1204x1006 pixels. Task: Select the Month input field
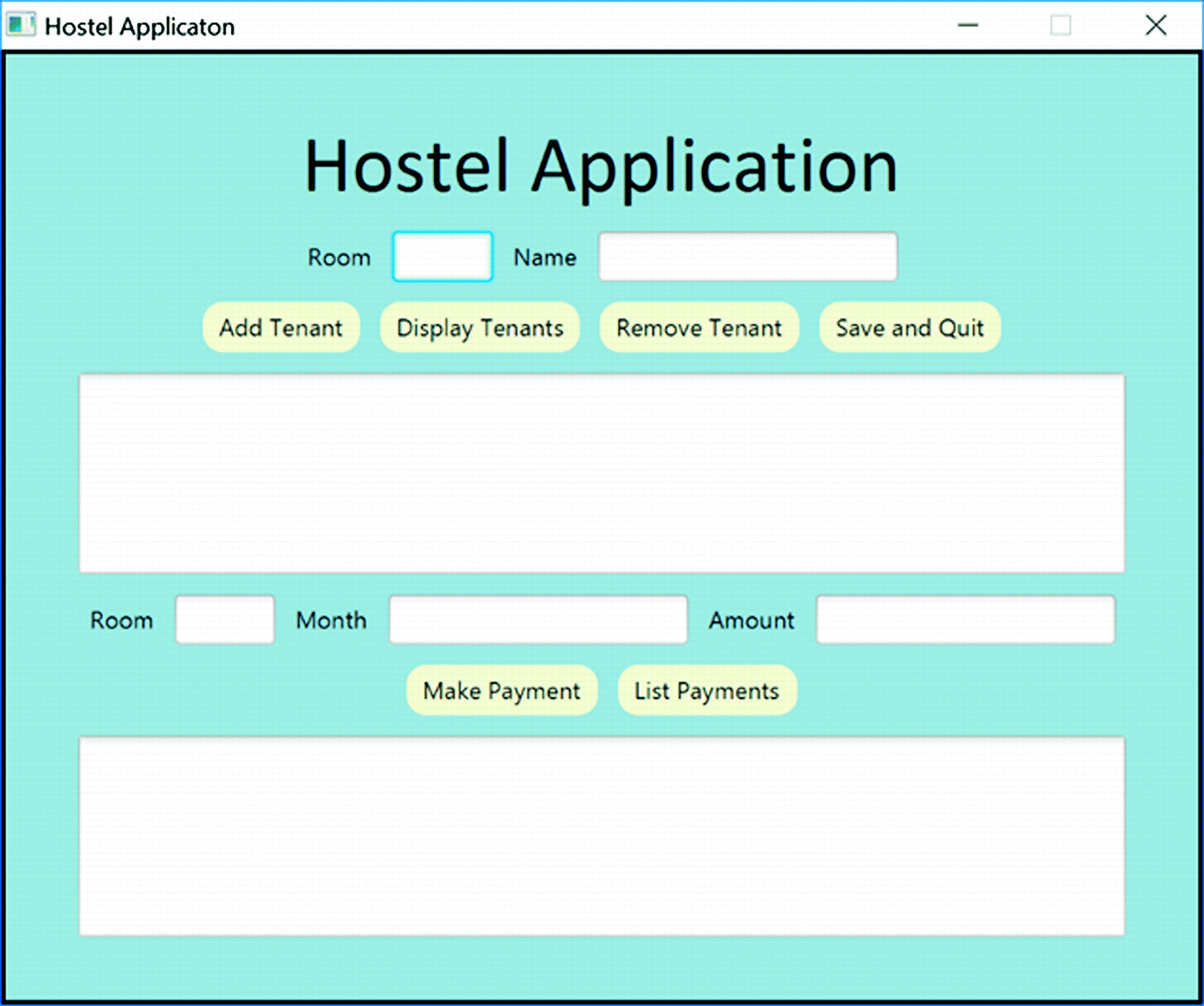coord(538,620)
